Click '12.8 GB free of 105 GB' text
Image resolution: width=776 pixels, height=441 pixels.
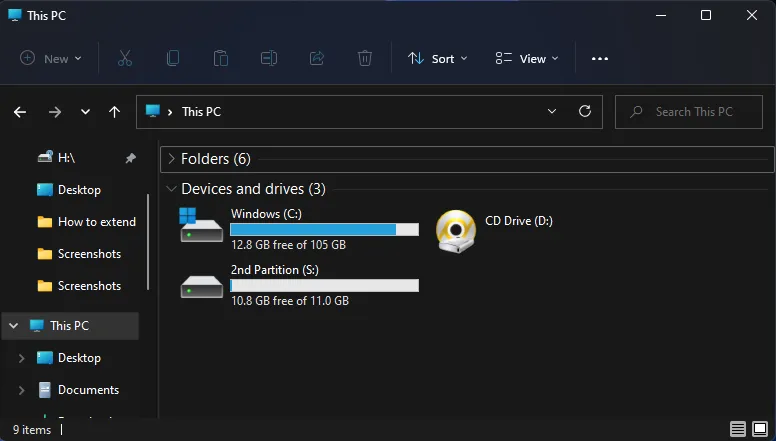(x=289, y=245)
